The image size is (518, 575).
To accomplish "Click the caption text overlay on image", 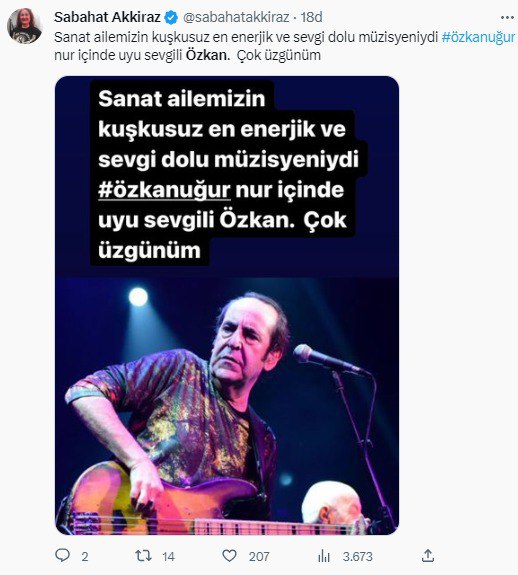I will click(x=227, y=174).
